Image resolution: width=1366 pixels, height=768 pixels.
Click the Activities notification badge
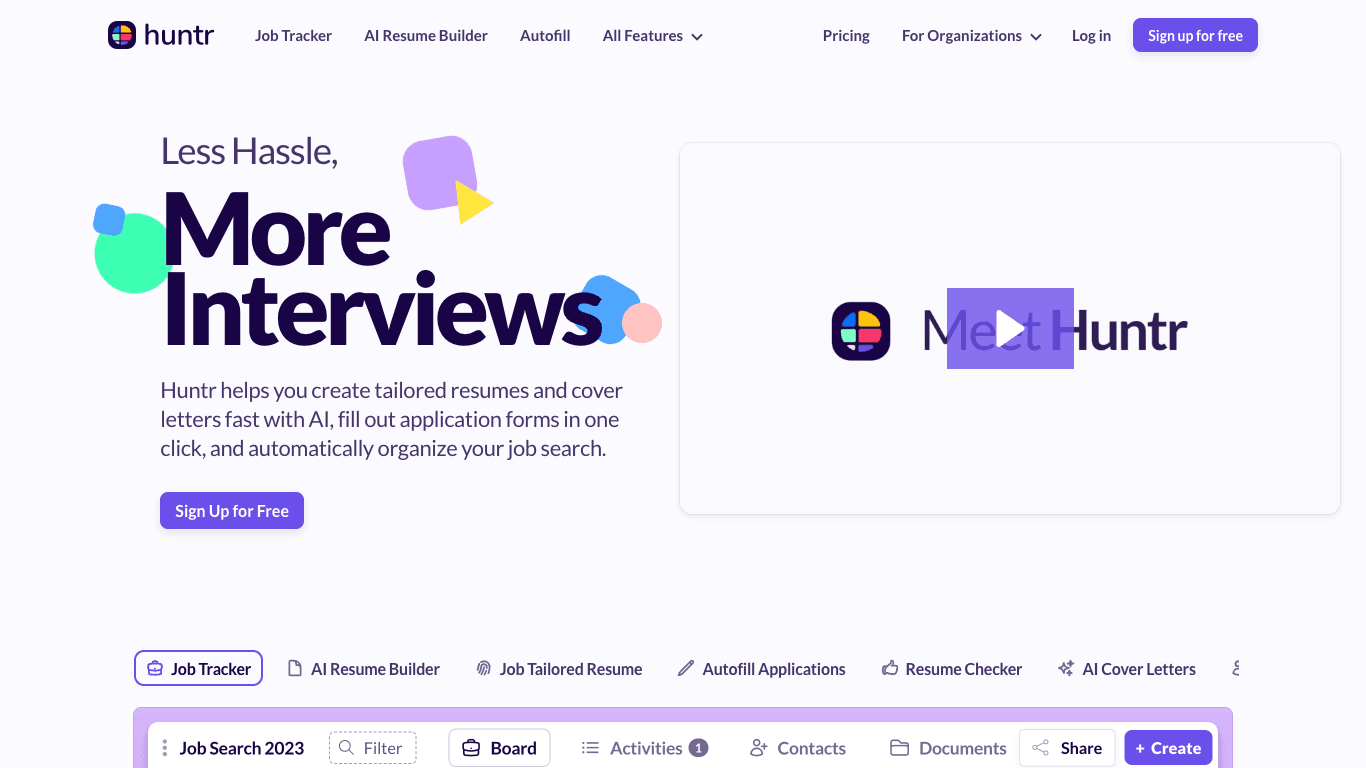pyautogui.click(x=699, y=748)
